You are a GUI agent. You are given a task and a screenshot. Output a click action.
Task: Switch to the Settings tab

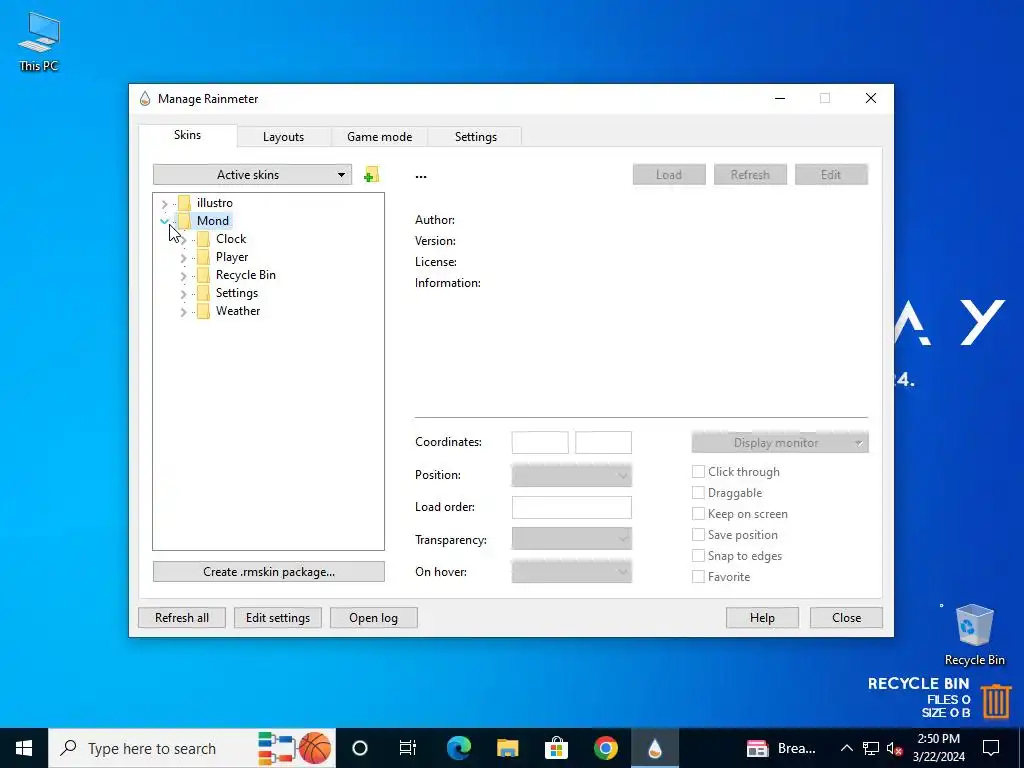(475, 136)
